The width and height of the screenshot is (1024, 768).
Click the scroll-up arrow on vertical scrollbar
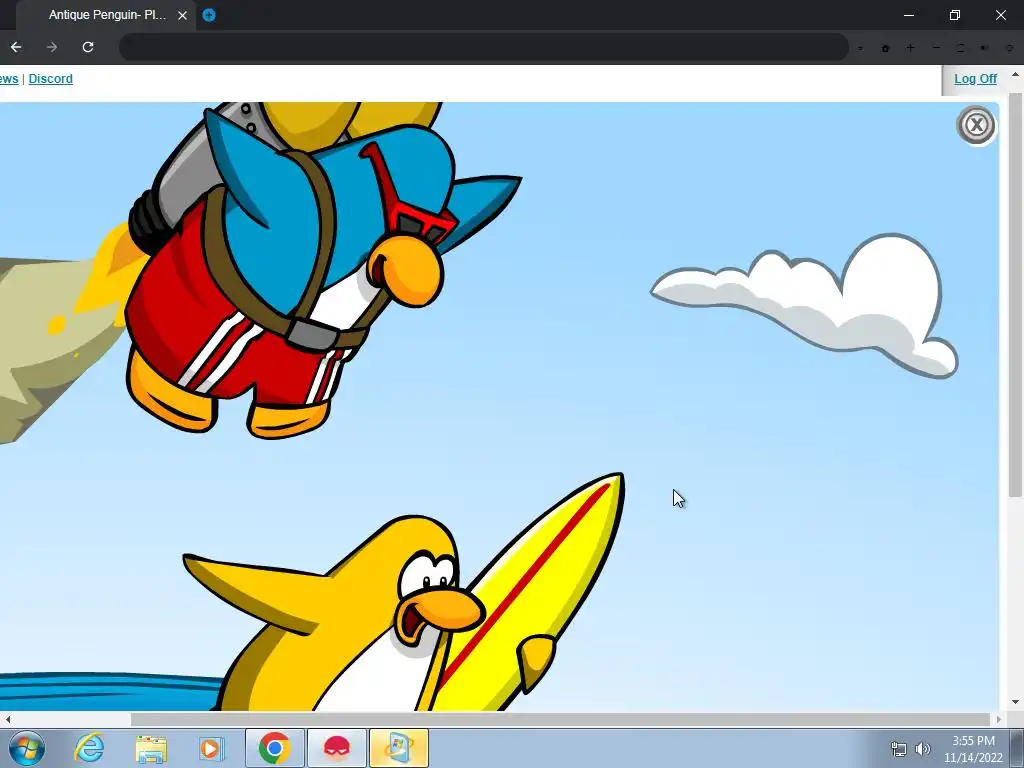click(1015, 75)
